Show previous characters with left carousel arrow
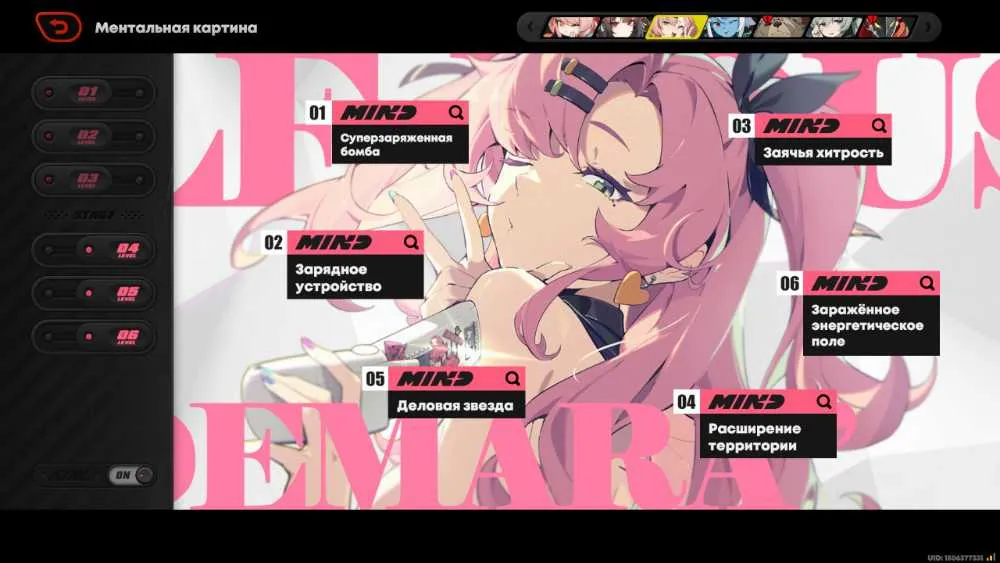The width and height of the screenshot is (1000, 563). [x=530, y=27]
